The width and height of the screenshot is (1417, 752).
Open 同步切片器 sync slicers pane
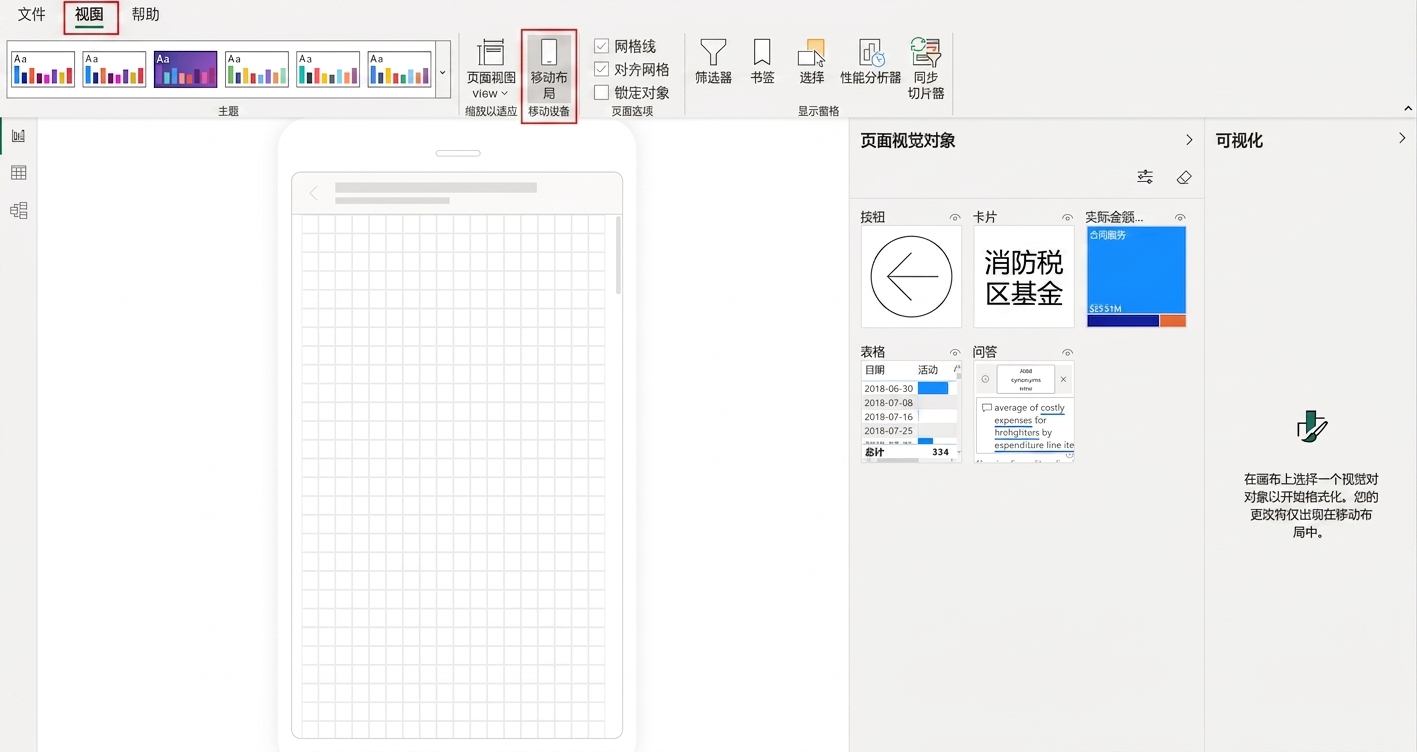(926, 69)
